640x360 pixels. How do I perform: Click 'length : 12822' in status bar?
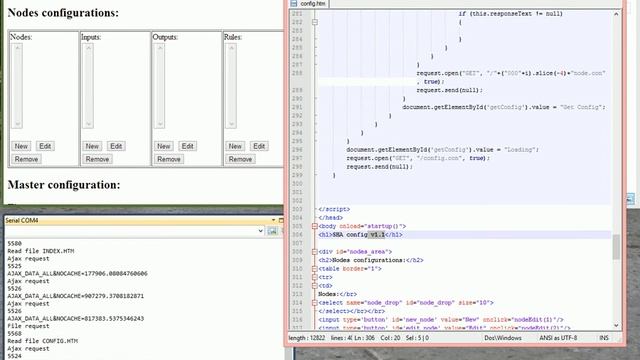coord(307,338)
